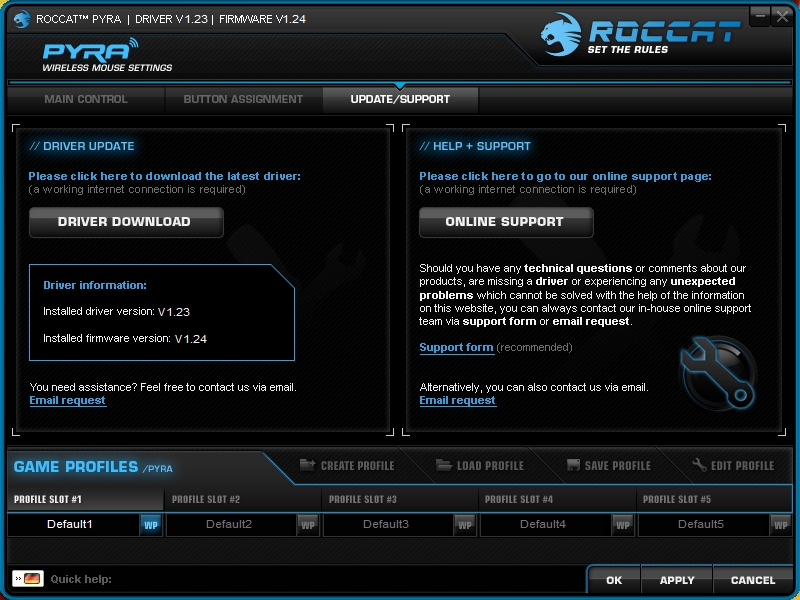Click the OK button

tap(614, 580)
